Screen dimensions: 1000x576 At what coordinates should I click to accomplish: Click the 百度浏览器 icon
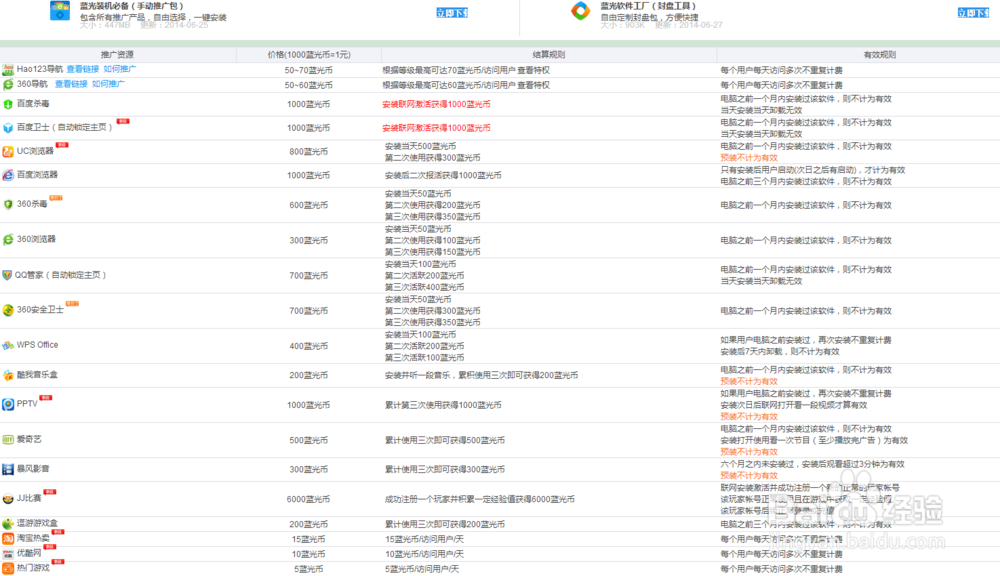click(x=8, y=175)
